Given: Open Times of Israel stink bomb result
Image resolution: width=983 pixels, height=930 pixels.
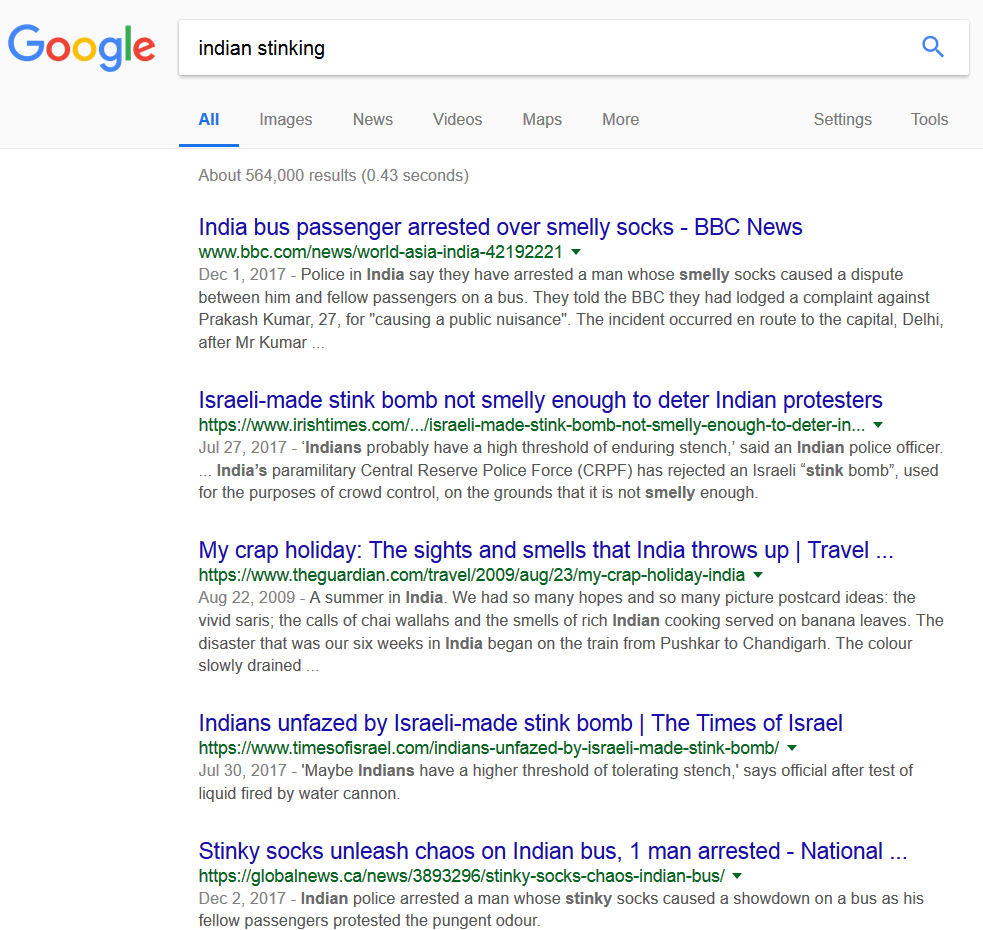Looking at the screenshot, I should [520, 723].
